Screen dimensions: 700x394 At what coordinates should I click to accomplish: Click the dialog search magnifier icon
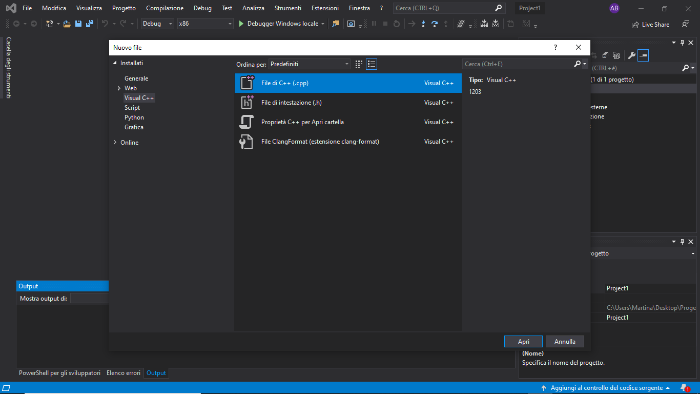tap(577, 64)
